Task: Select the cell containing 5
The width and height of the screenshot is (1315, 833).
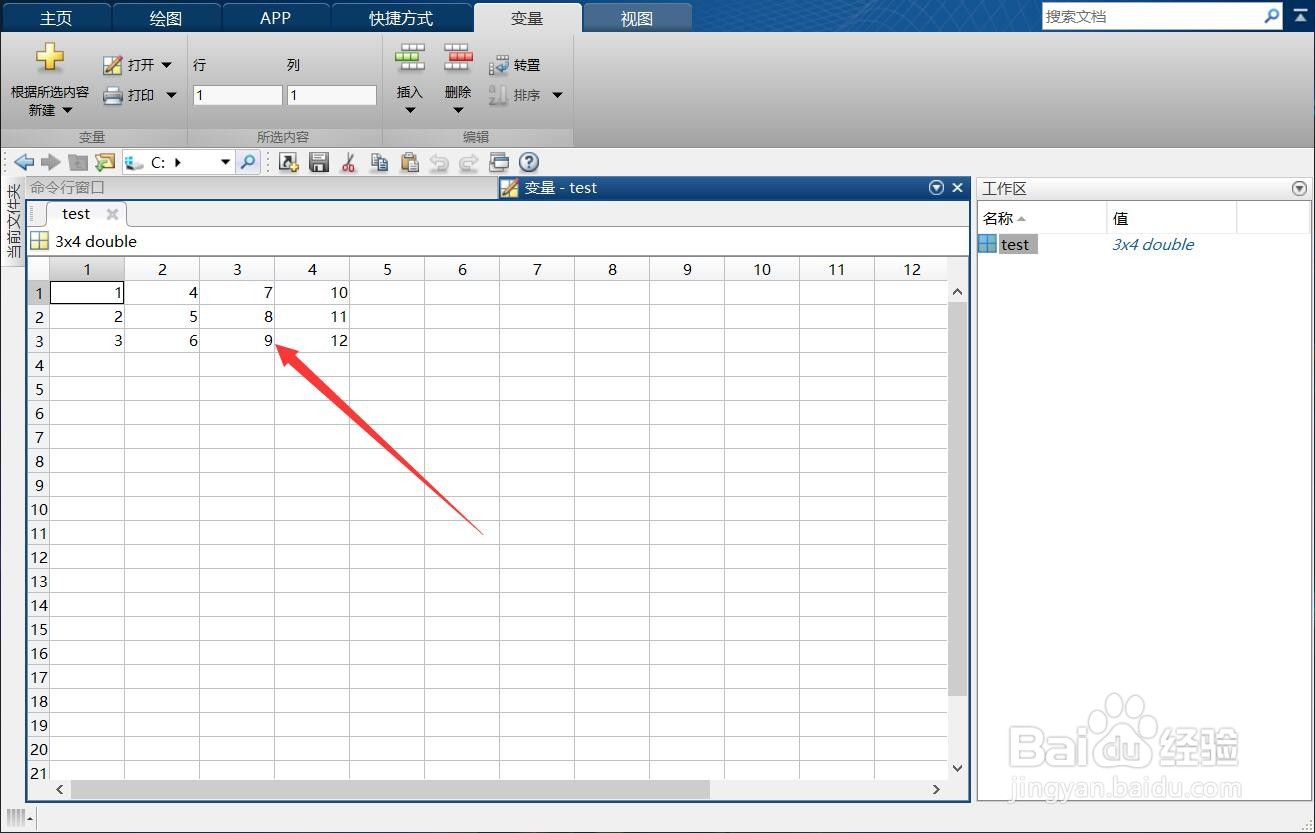Action: (162, 316)
